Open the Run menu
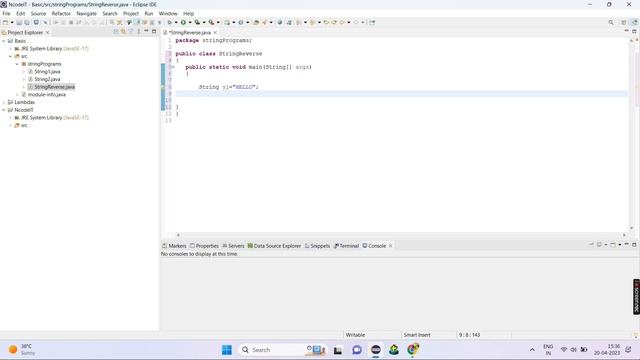640x360 pixels. [x=149, y=13]
